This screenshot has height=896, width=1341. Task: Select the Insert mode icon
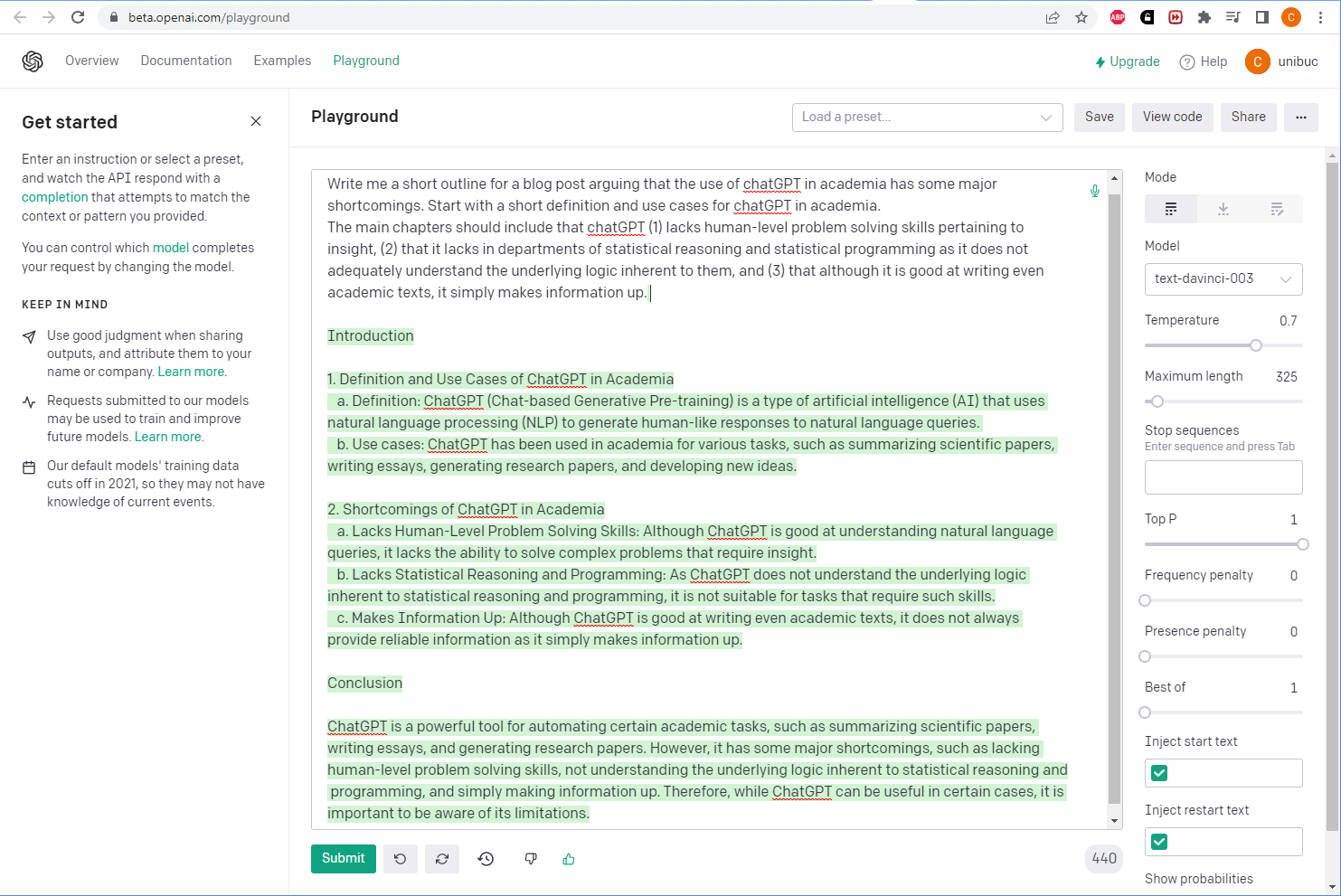pyautogui.click(x=1223, y=209)
